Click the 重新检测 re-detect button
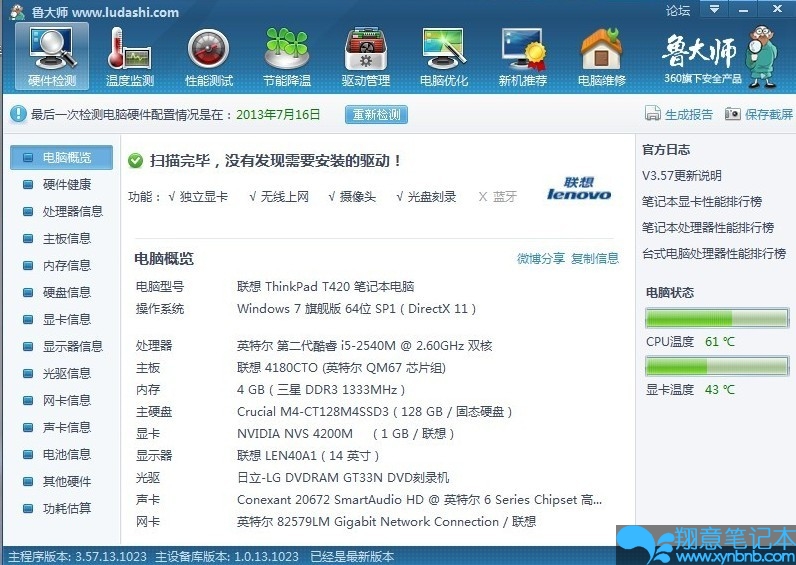The width and height of the screenshot is (796, 565). click(x=376, y=114)
